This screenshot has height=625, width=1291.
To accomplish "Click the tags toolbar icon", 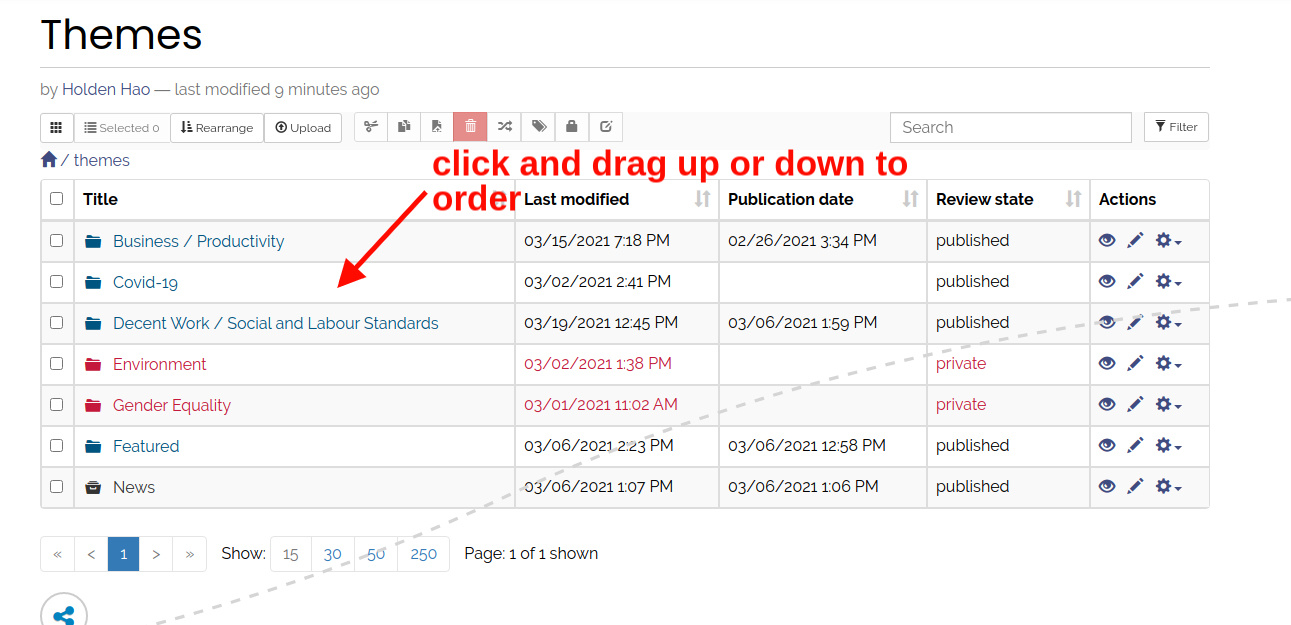I will 538,127.
